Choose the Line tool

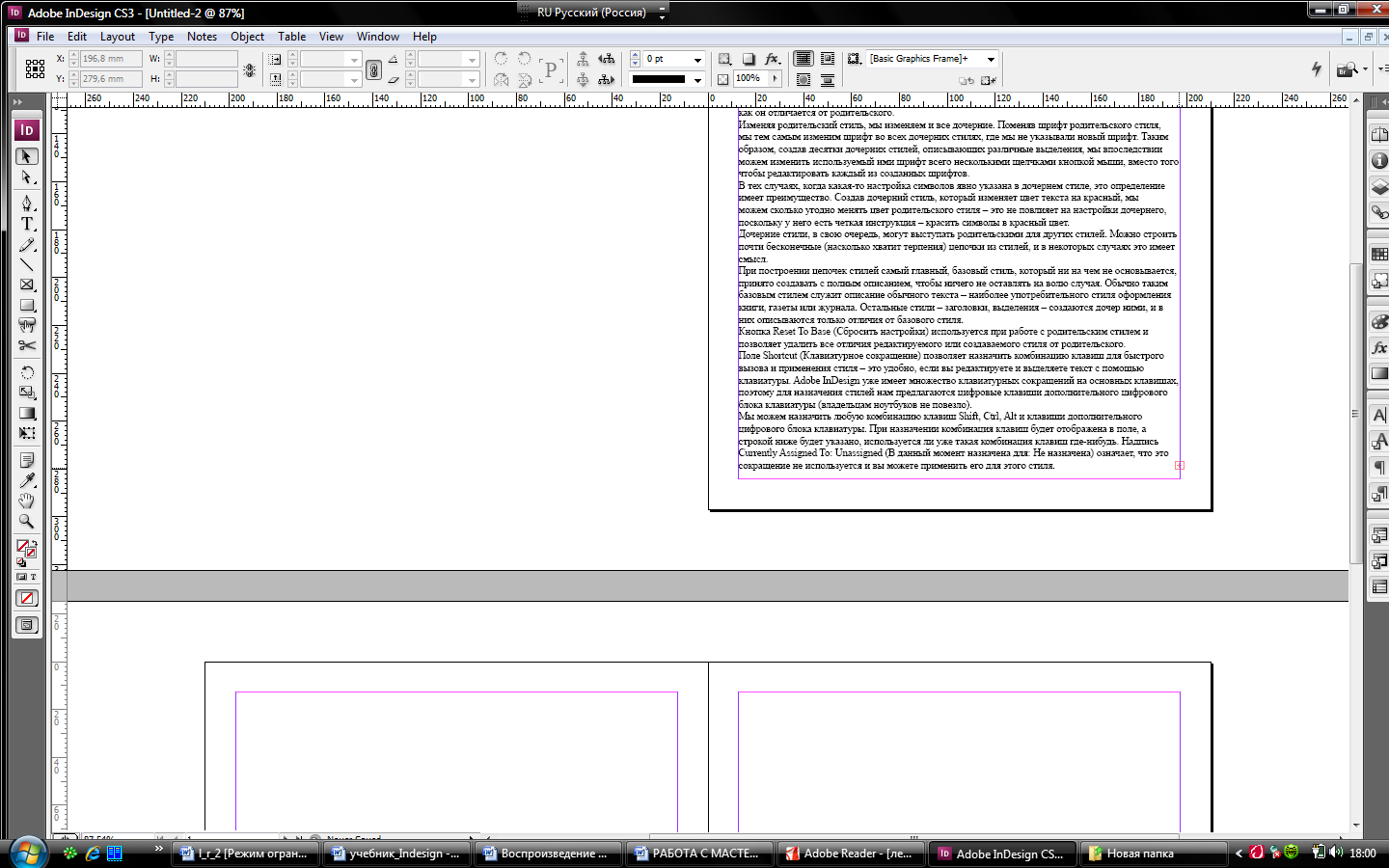[x=27, y=264]
